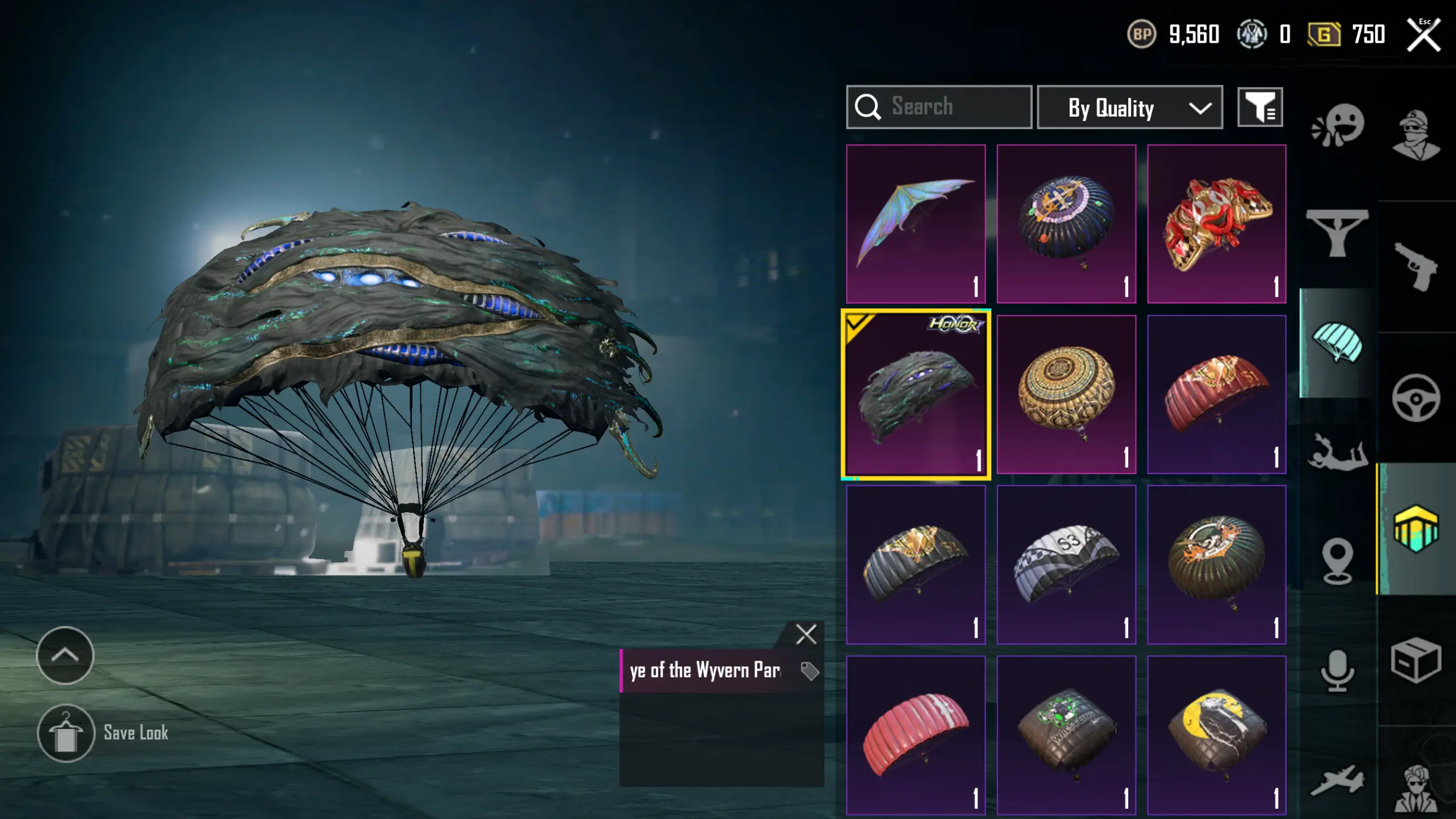Open the map pin marker category
1456x819 pixels.
tap(1338, 561)
